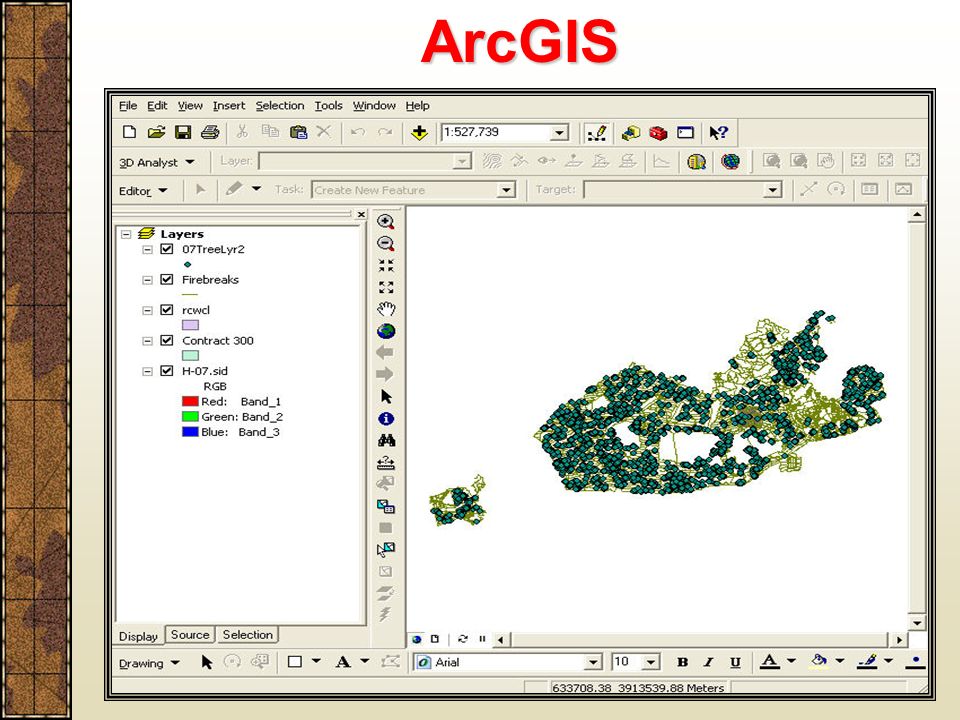Open the Editor menu dropdown

[x=143, y=191]
